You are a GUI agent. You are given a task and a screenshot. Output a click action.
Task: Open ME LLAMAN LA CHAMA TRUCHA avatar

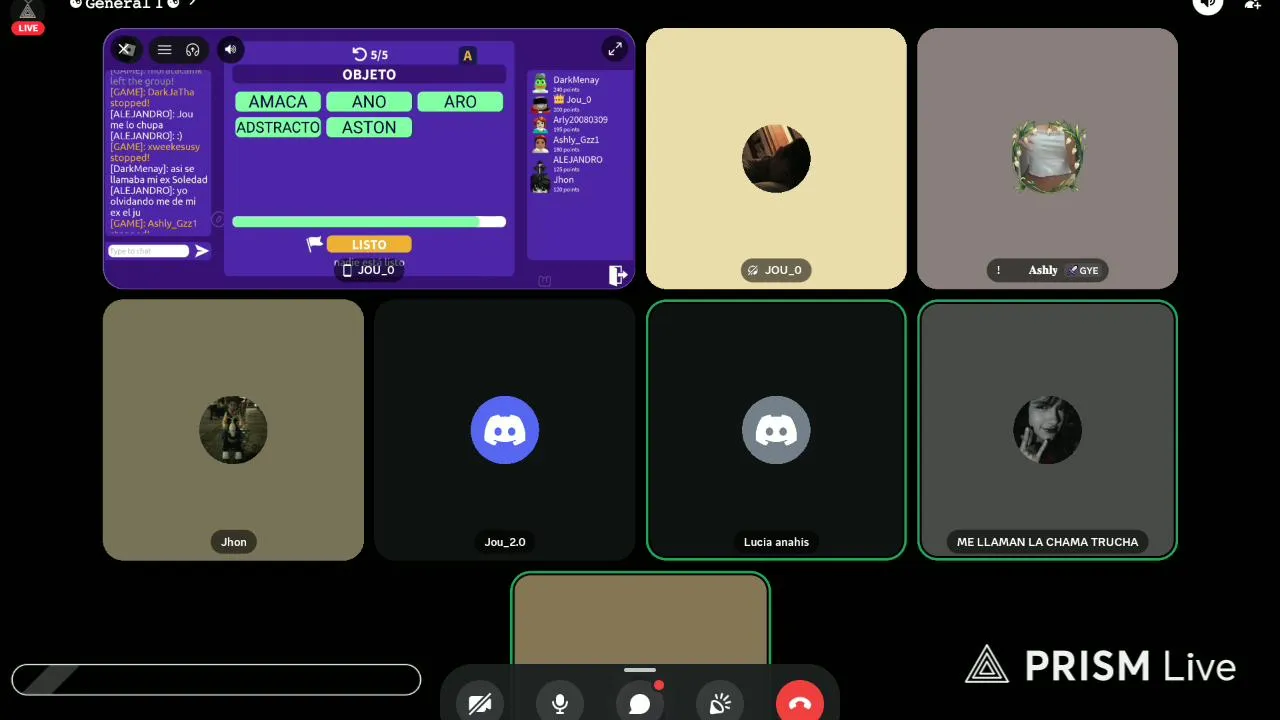coord(1048,430)
